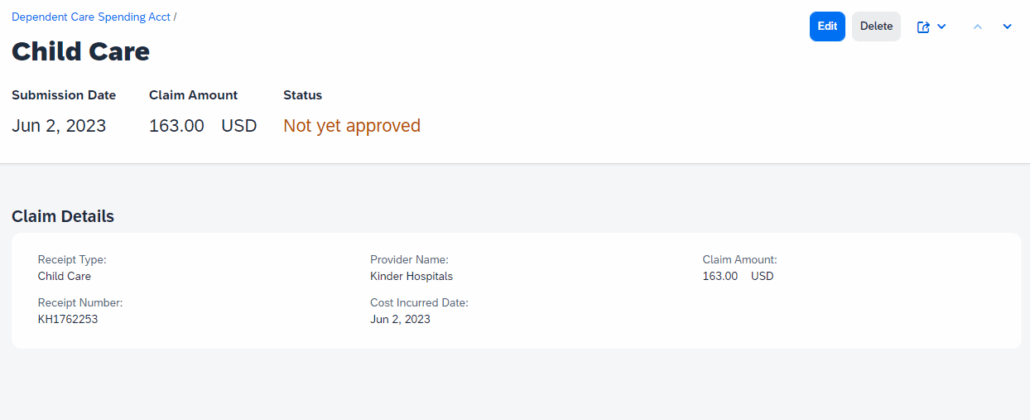Expand the share options chevron
This screenshot has width=1030, height=420.
tap(942, 27)
